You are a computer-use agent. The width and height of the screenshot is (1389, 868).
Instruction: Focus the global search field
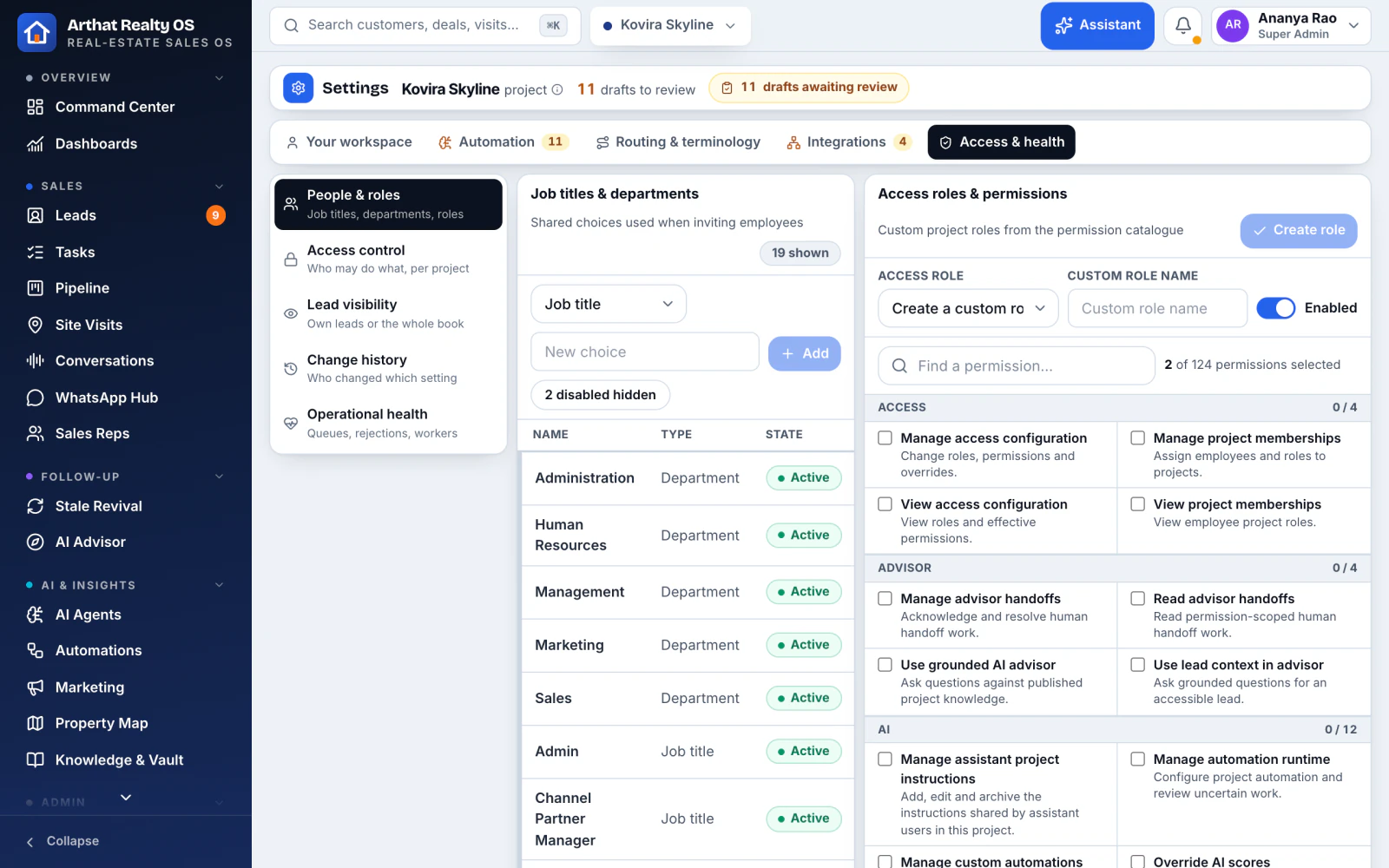pos(425,26)
